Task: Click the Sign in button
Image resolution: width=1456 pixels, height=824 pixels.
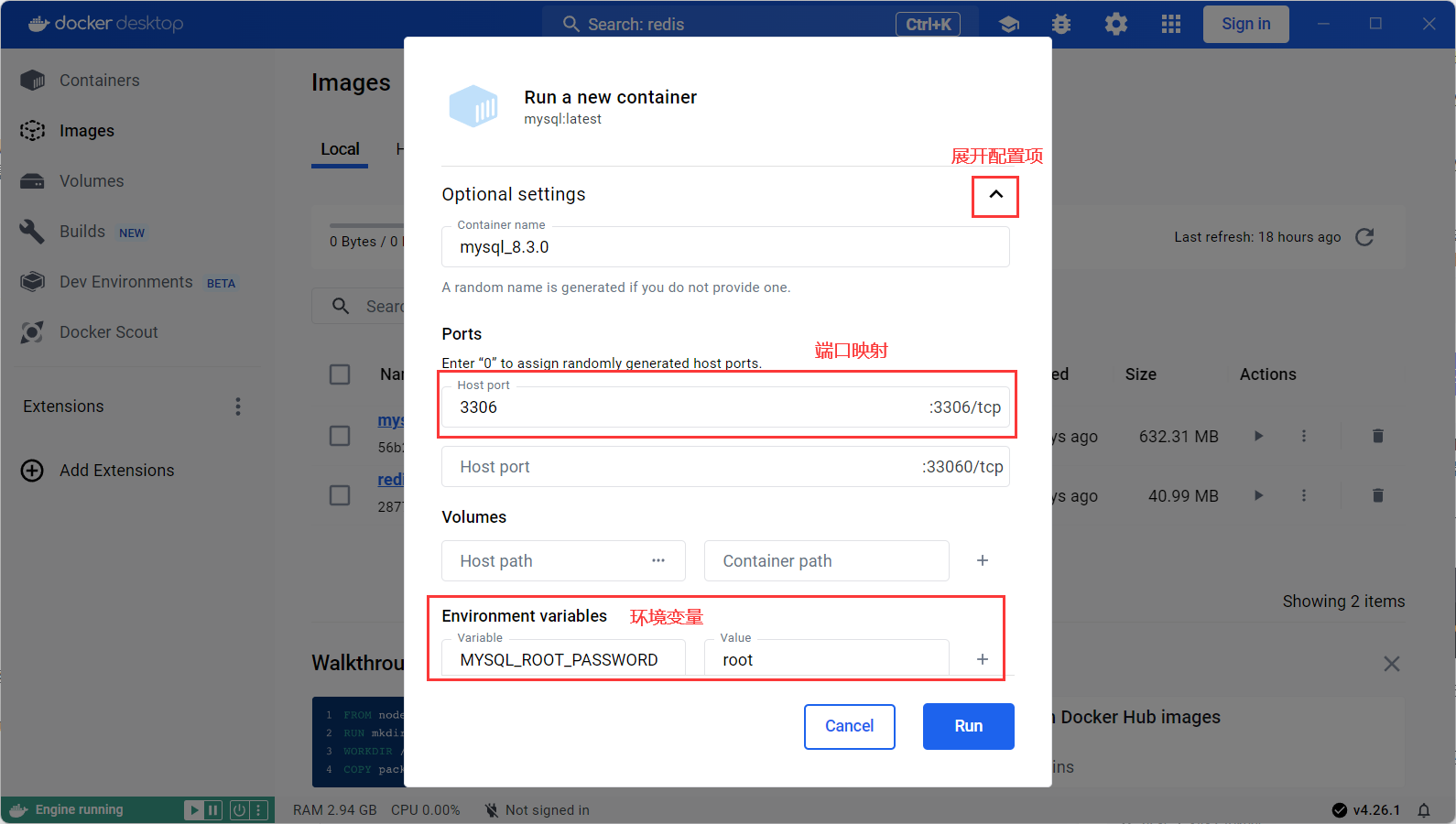Action: pos(1246,24)
